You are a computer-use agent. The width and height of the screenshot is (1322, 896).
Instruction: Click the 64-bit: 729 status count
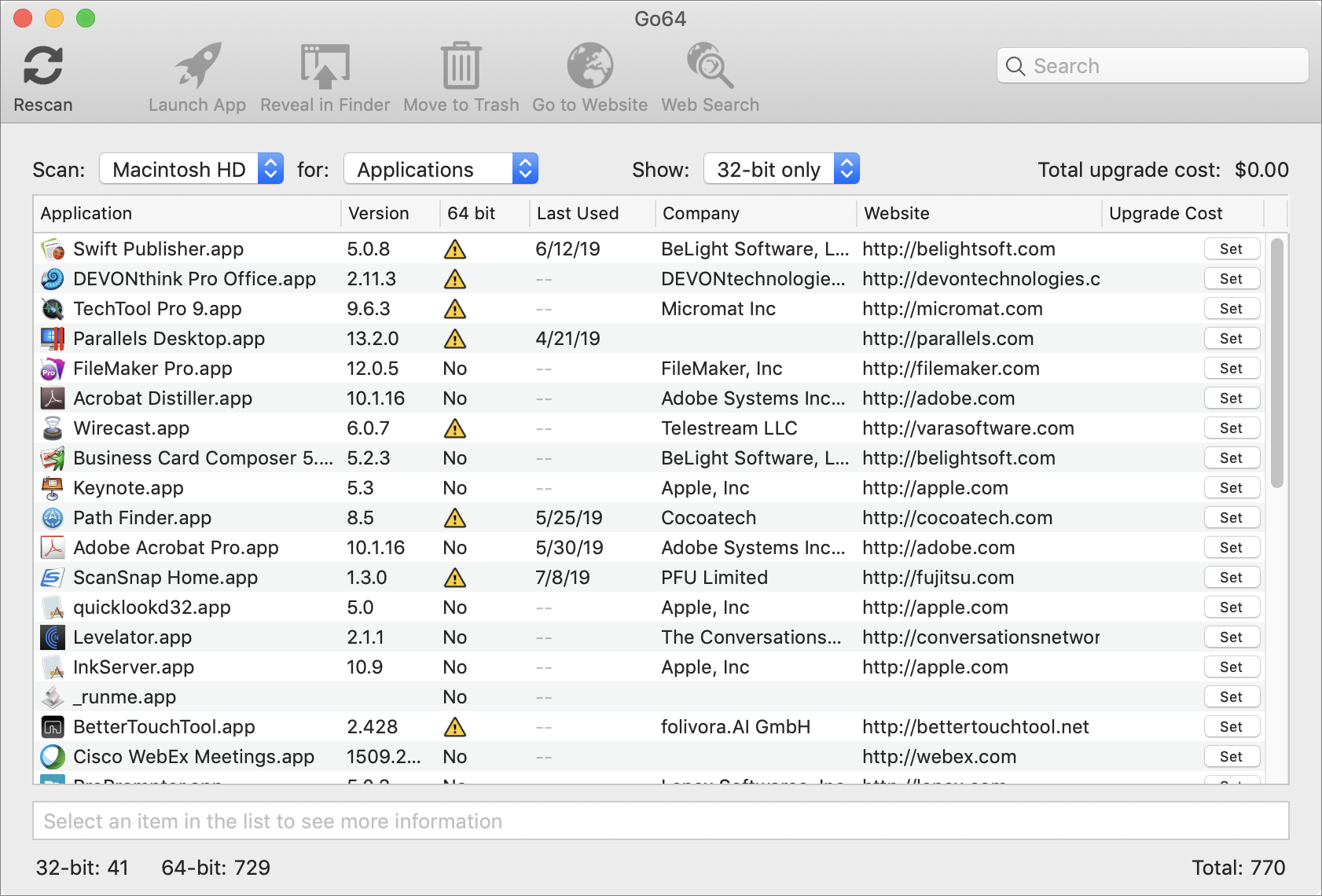[215, 868]
